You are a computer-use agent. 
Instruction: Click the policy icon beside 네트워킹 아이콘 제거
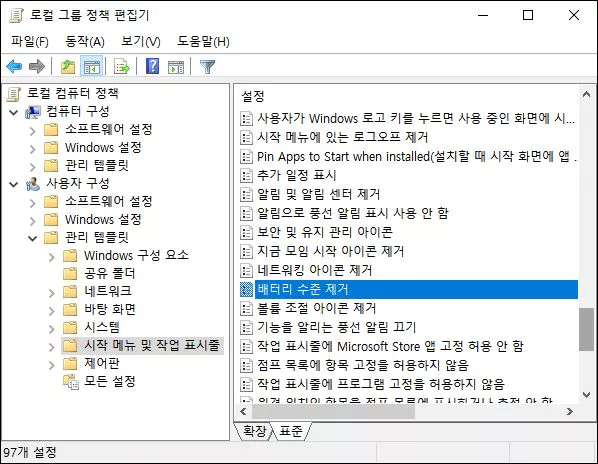[247, 270]
